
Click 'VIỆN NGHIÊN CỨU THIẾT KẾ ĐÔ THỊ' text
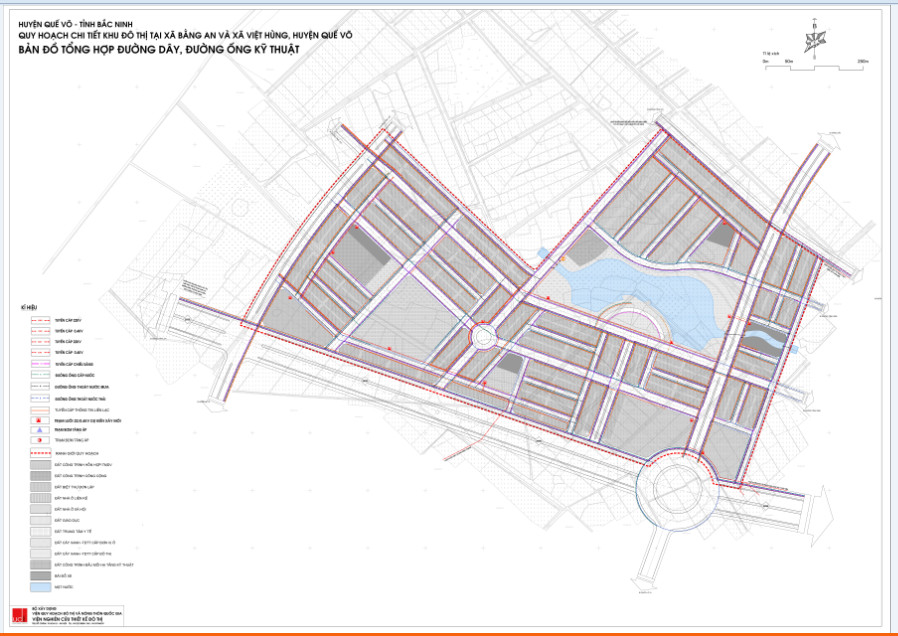pos(78,620)
